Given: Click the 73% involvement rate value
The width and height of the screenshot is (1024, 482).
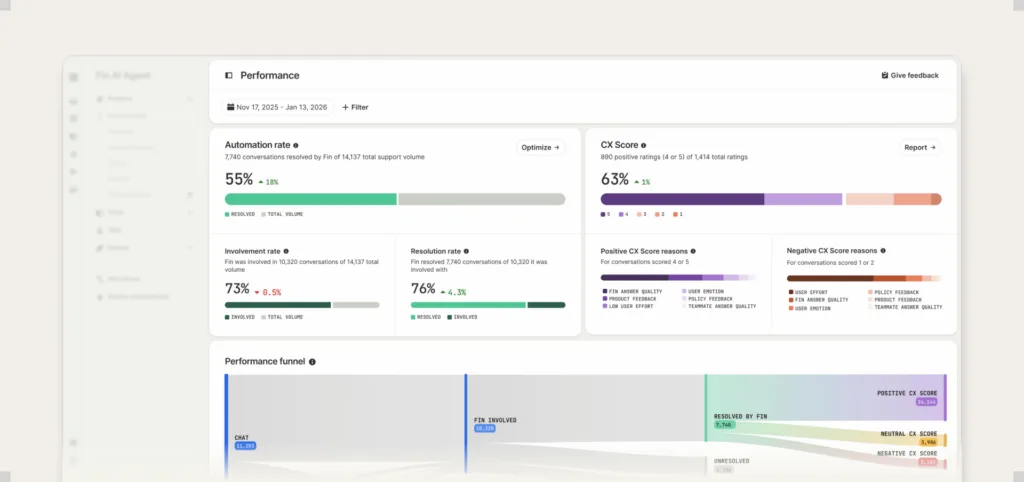Looking at the screenshot, I should [237, 289].
